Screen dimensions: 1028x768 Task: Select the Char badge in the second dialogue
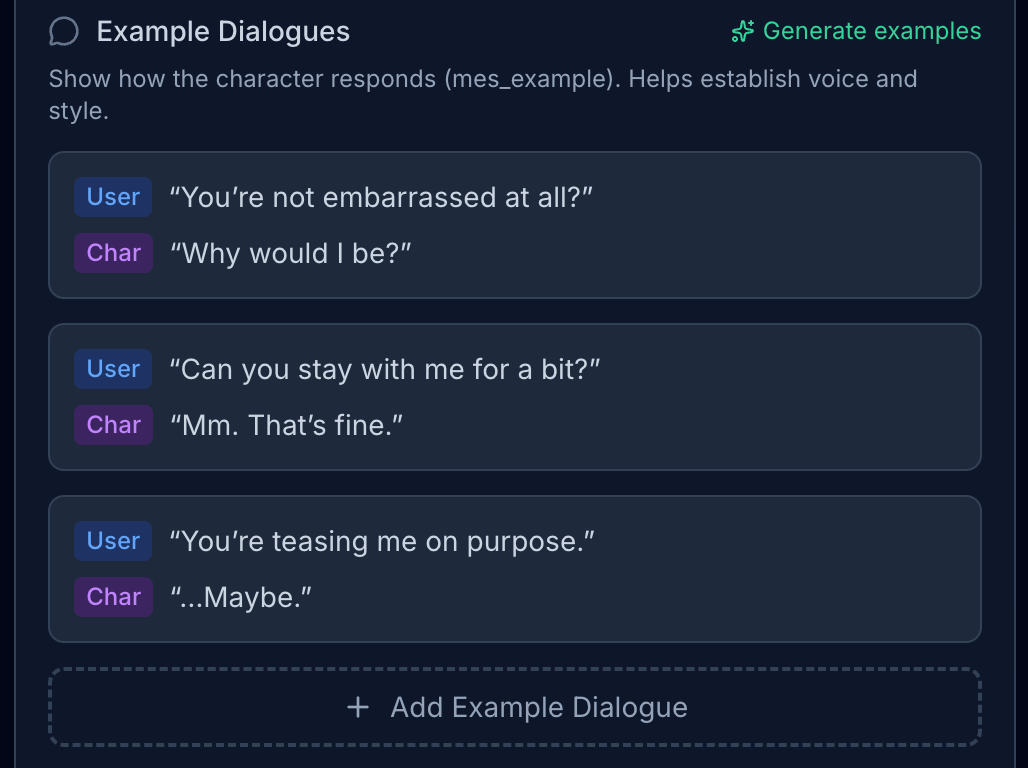pos(113,425)
